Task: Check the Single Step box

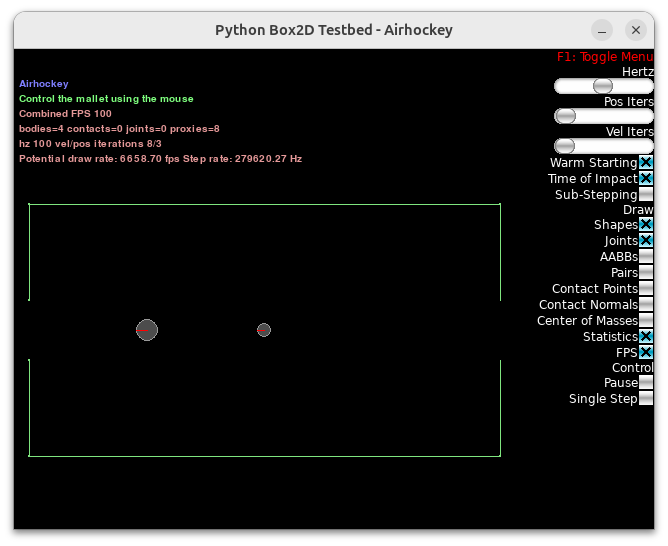Action: (x=646, y=399)
